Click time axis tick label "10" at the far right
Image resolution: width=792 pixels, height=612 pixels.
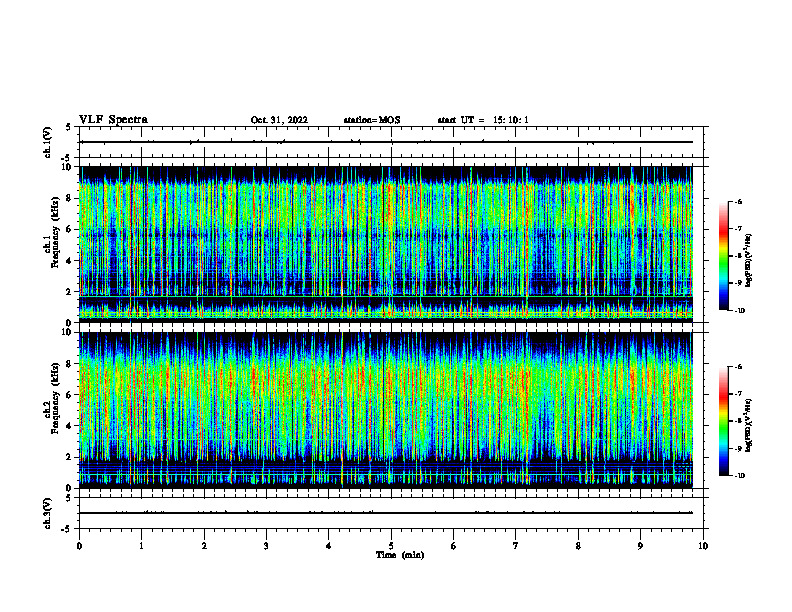tap(703, 546)
